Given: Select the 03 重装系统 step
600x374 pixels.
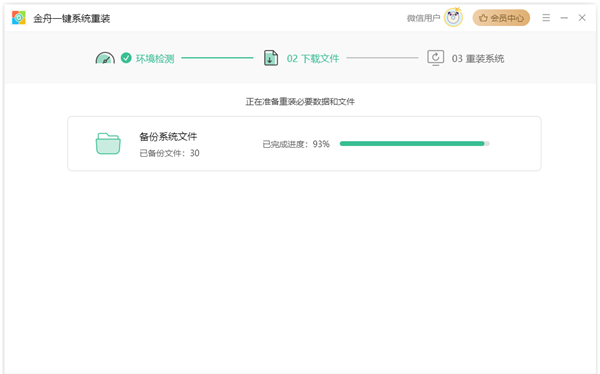Looking at the screenshot, I should coord(478,59).
